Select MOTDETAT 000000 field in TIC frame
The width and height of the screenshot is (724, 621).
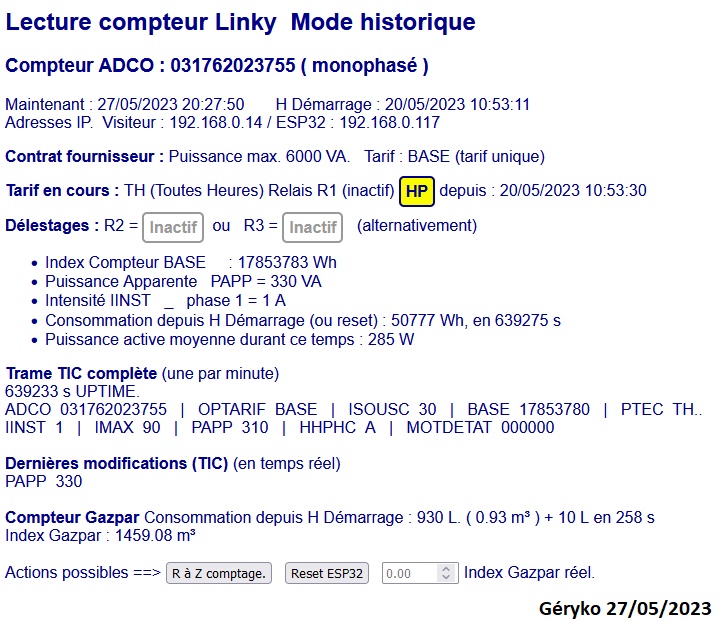[480, 427]
